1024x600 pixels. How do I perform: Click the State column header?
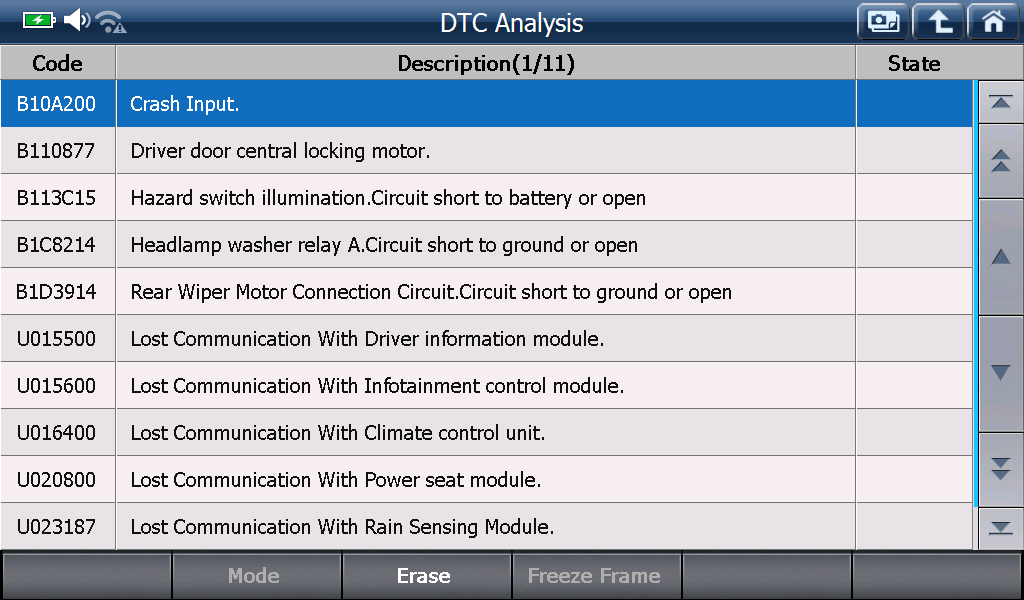pyautogui.click(x=914, y=63)
